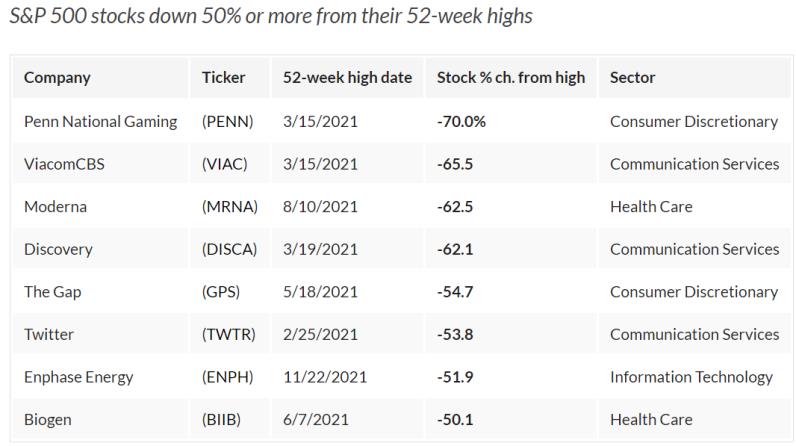The height and width of the screenshot is (446, 796).
Task: Click The Gap company name
Action: point(53,292)
